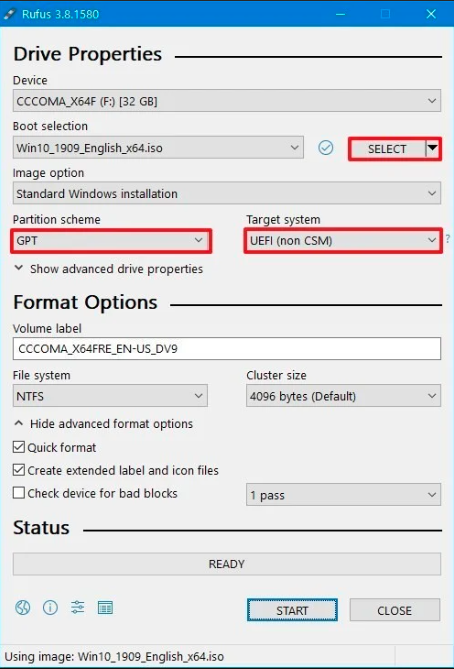The width and height of the screenshot is (454, 669).
Task: Click the Target system help question mark
Action: 448,239
